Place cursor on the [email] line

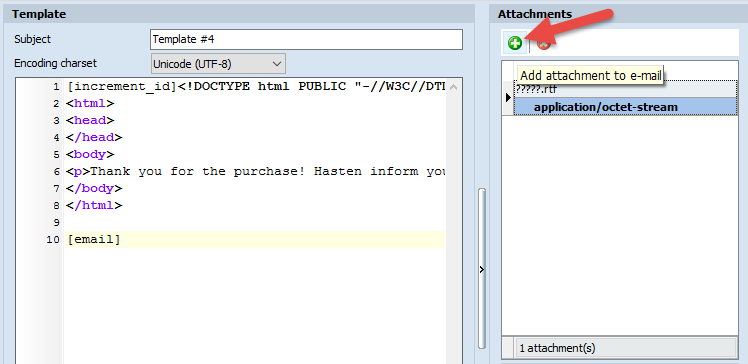pos(256,239)
